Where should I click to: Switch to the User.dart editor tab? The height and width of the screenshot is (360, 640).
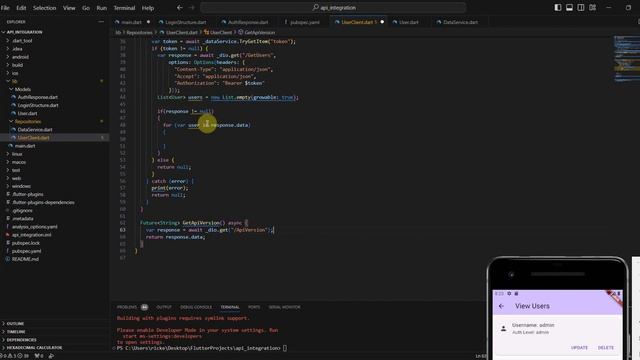click(408, 22)
